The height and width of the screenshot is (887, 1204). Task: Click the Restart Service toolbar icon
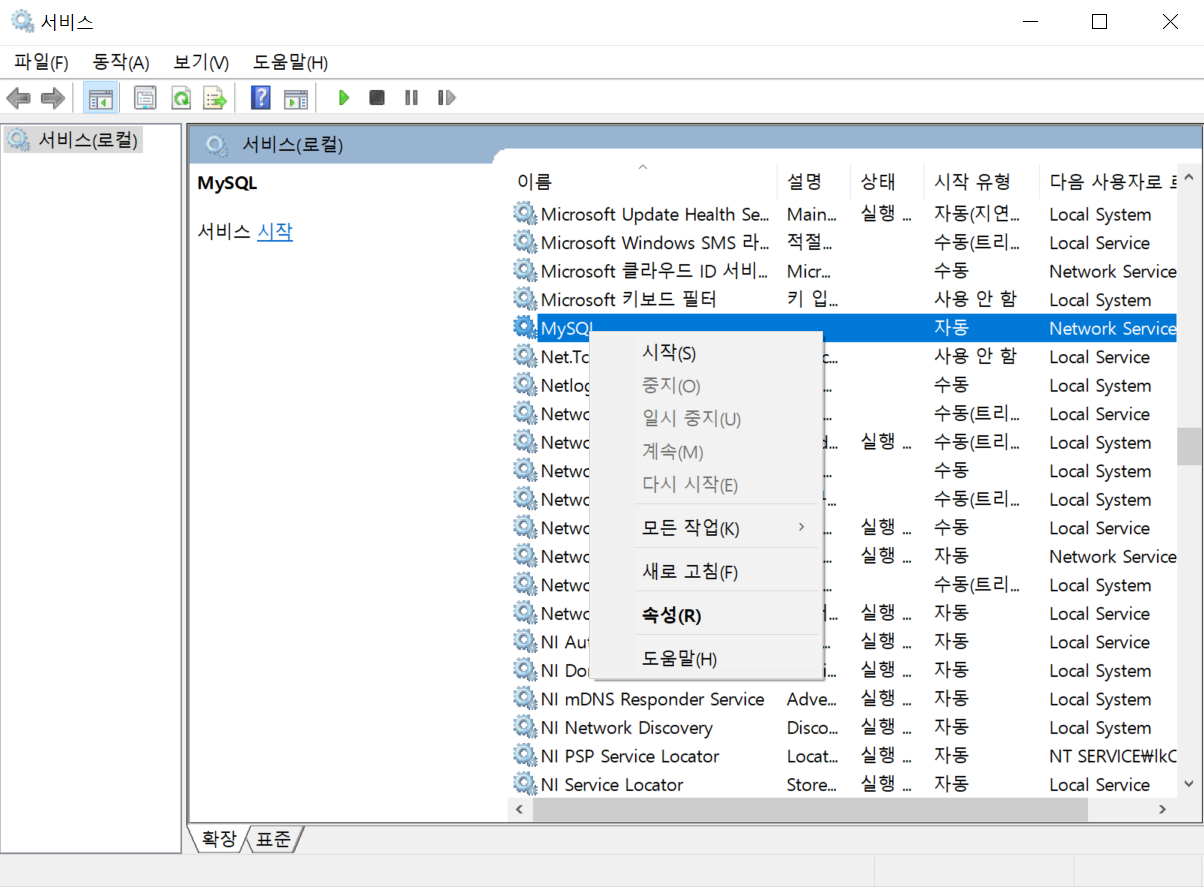[446, 98]
